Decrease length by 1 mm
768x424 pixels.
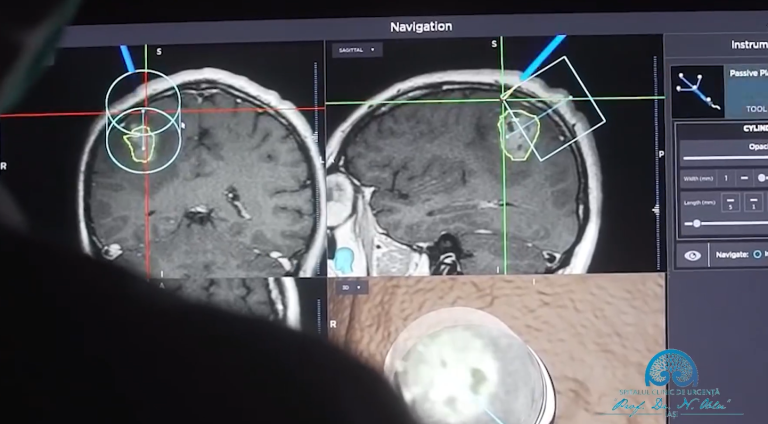pyautogui.click(x=753, y=202)
